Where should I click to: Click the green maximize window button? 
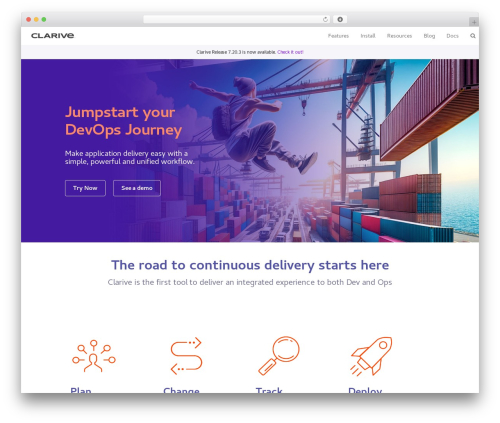click(44, 19)
